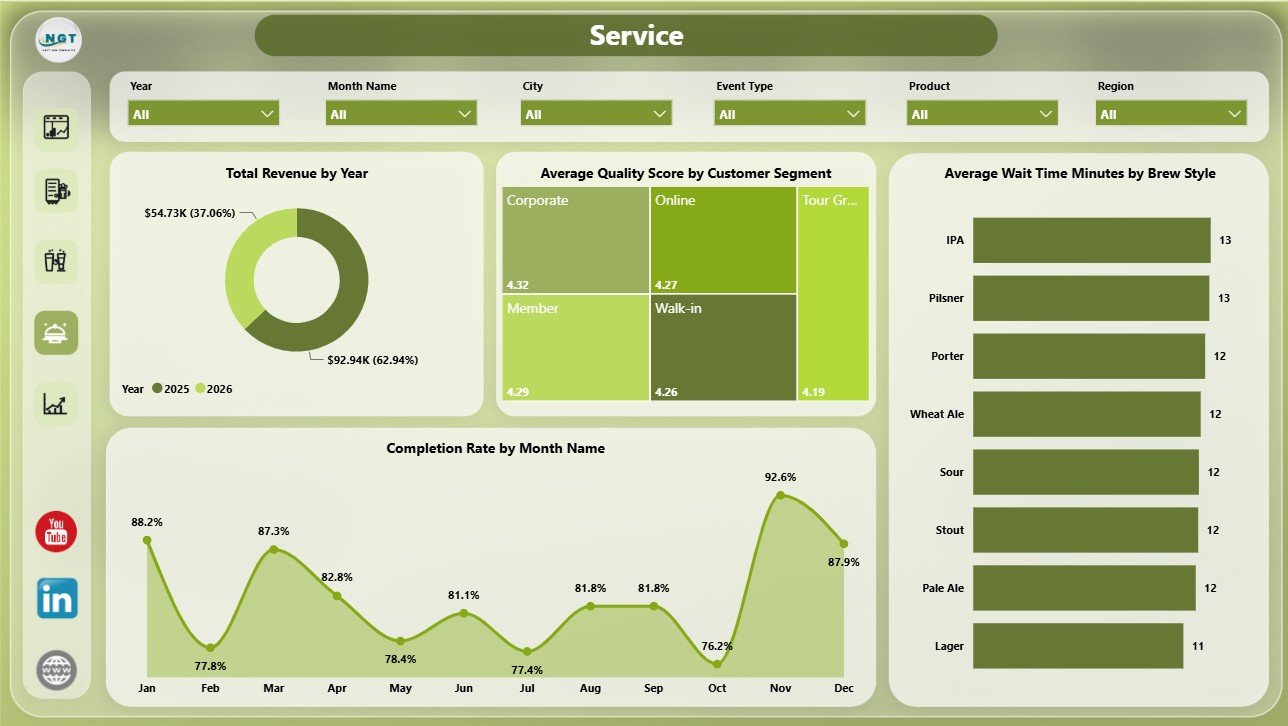Click the Feb 77.8% data point
Screen dimensions: 1288x726
tap(210, 647)
